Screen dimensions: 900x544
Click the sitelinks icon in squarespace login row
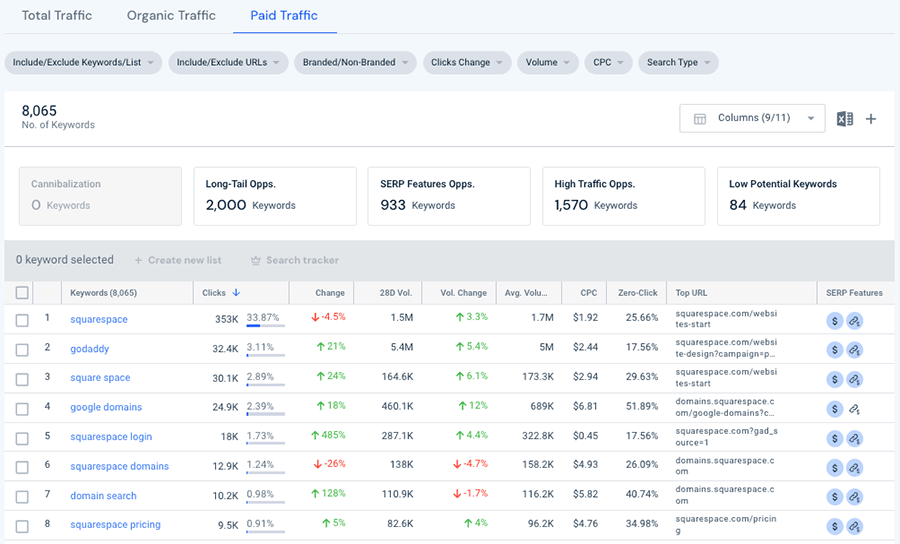[855, 439]
